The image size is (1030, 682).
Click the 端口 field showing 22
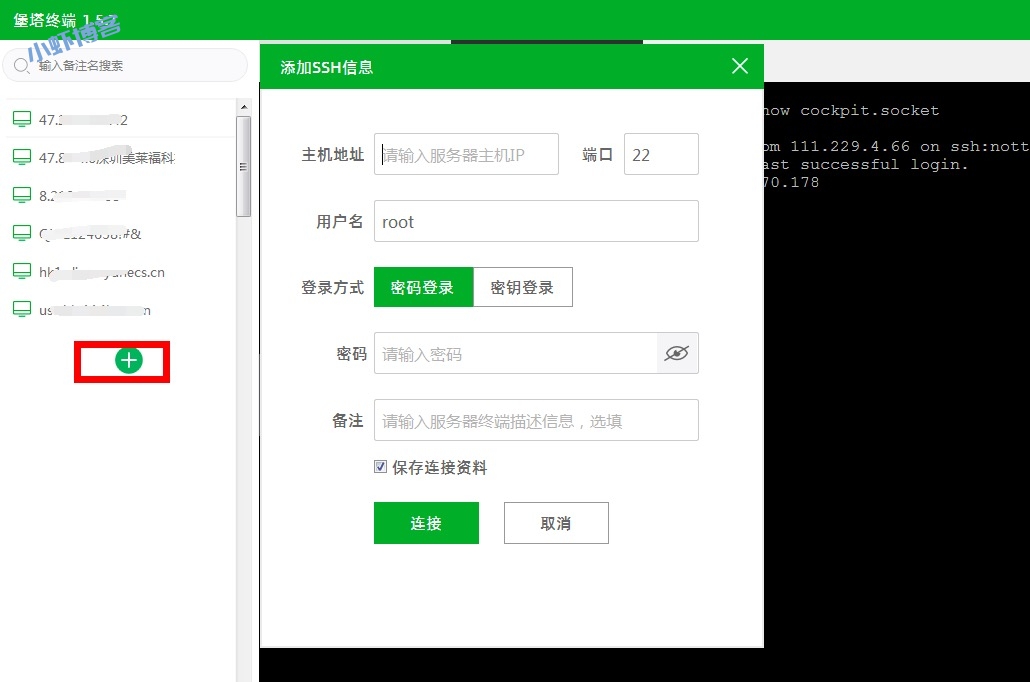pos(660,154)
